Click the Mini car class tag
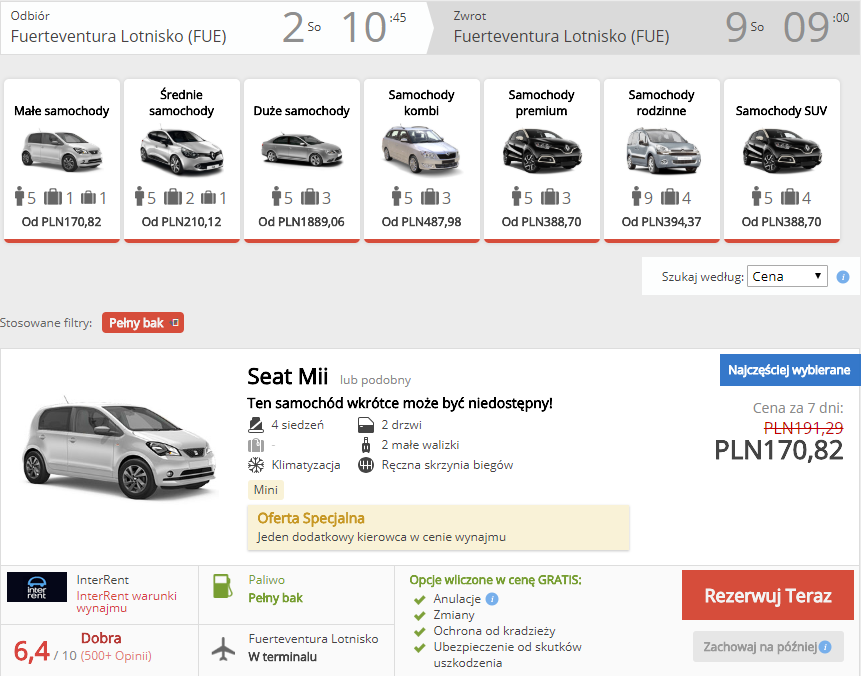 266,490
